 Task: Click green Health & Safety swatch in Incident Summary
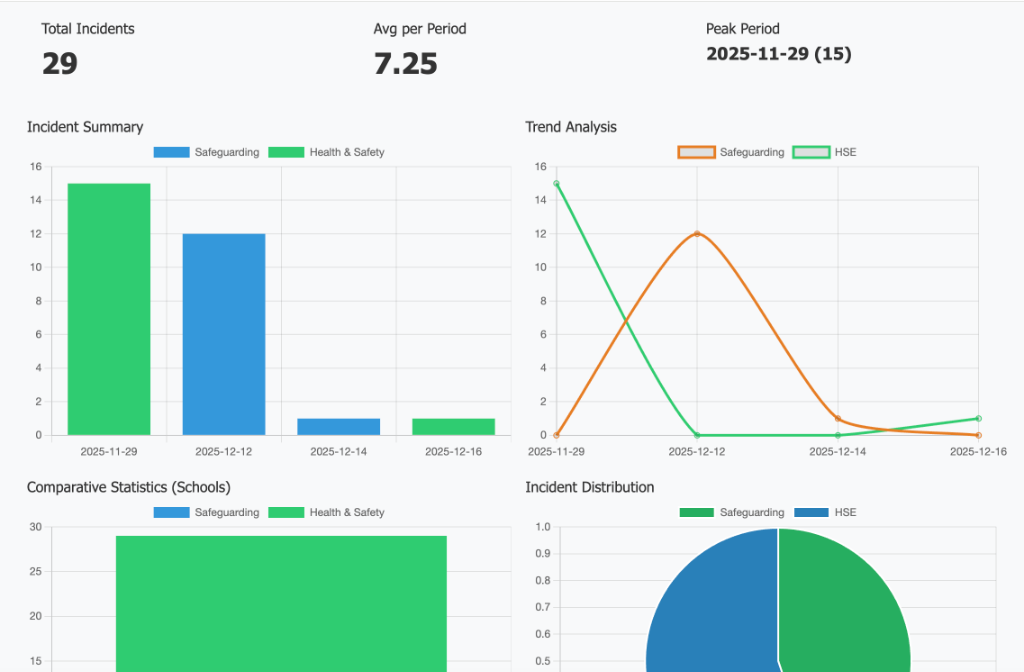286,152
